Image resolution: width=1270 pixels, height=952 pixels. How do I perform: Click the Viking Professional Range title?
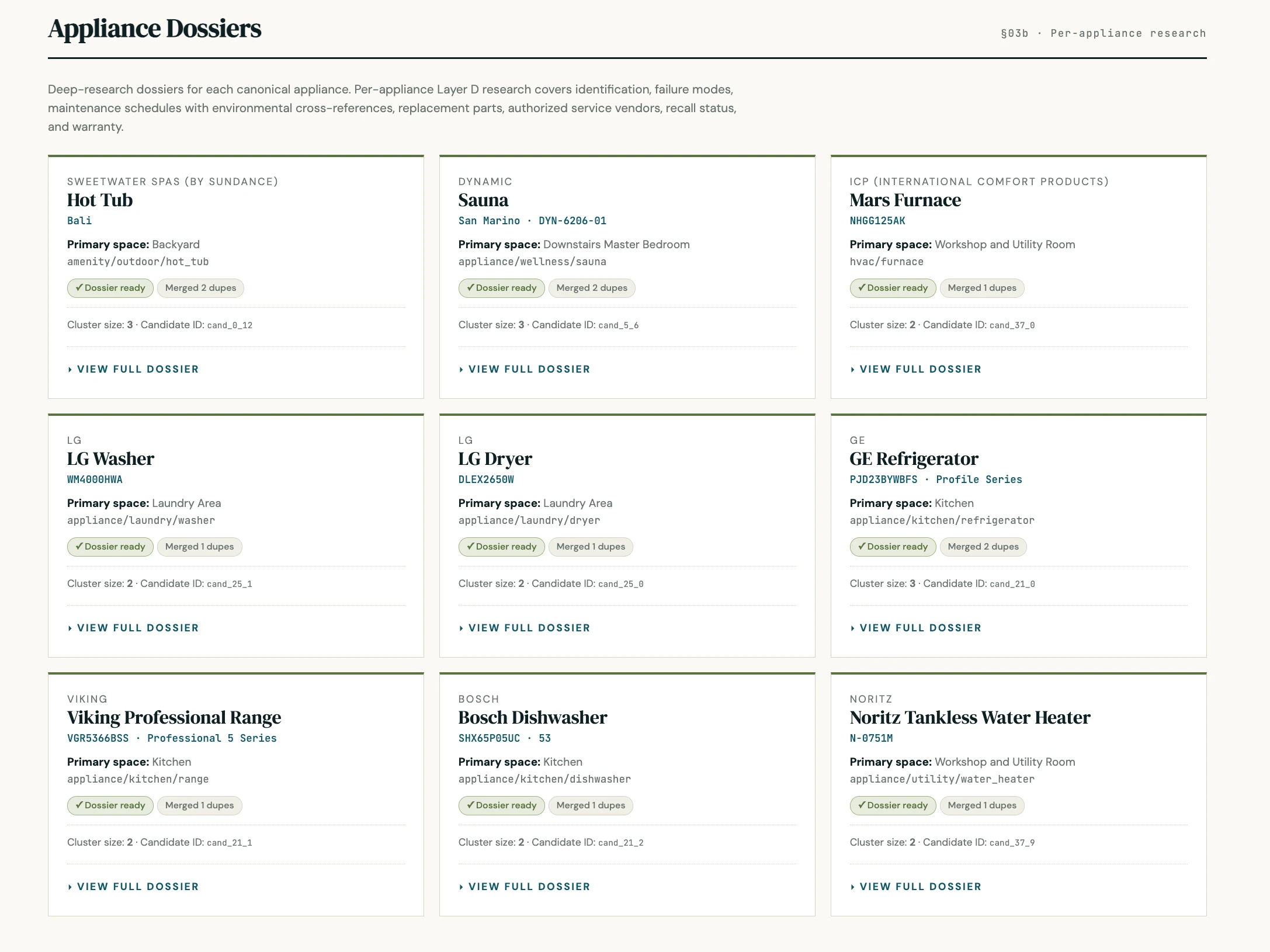(x=174, y=718)
